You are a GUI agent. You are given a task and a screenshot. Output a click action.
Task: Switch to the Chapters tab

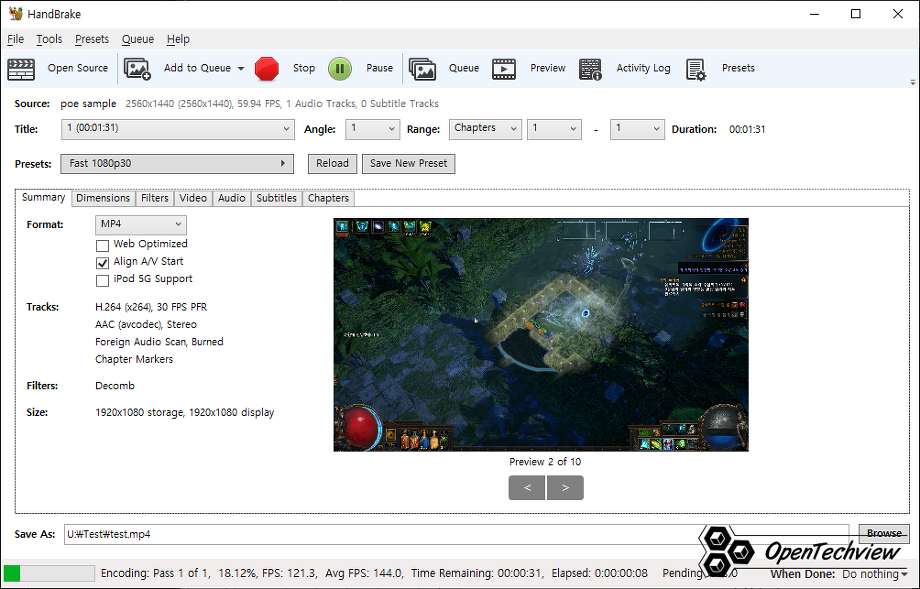[328, 198]
